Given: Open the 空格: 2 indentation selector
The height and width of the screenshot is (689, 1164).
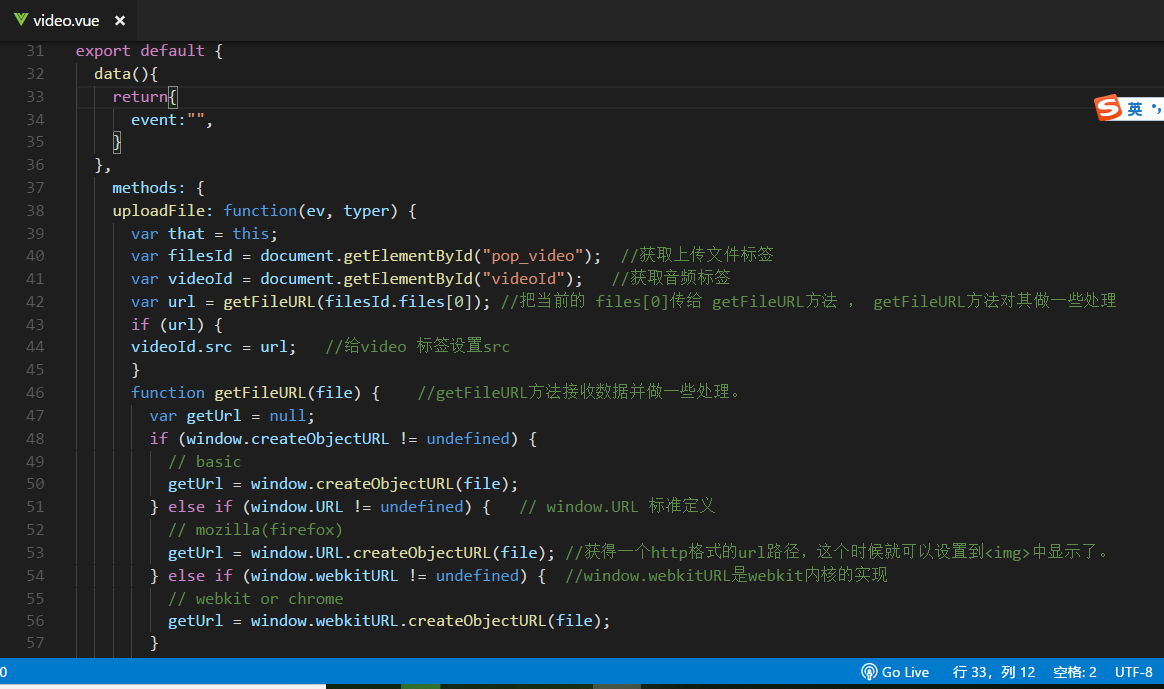Looking at the screenshot, I should coord(1075,672).
